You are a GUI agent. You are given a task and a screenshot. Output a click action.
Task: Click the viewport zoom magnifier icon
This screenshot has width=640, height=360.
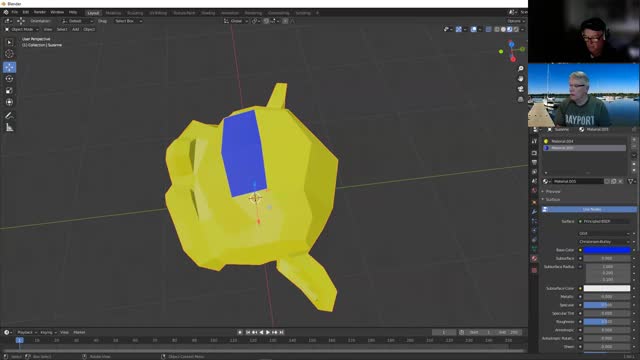coord(520,69)
